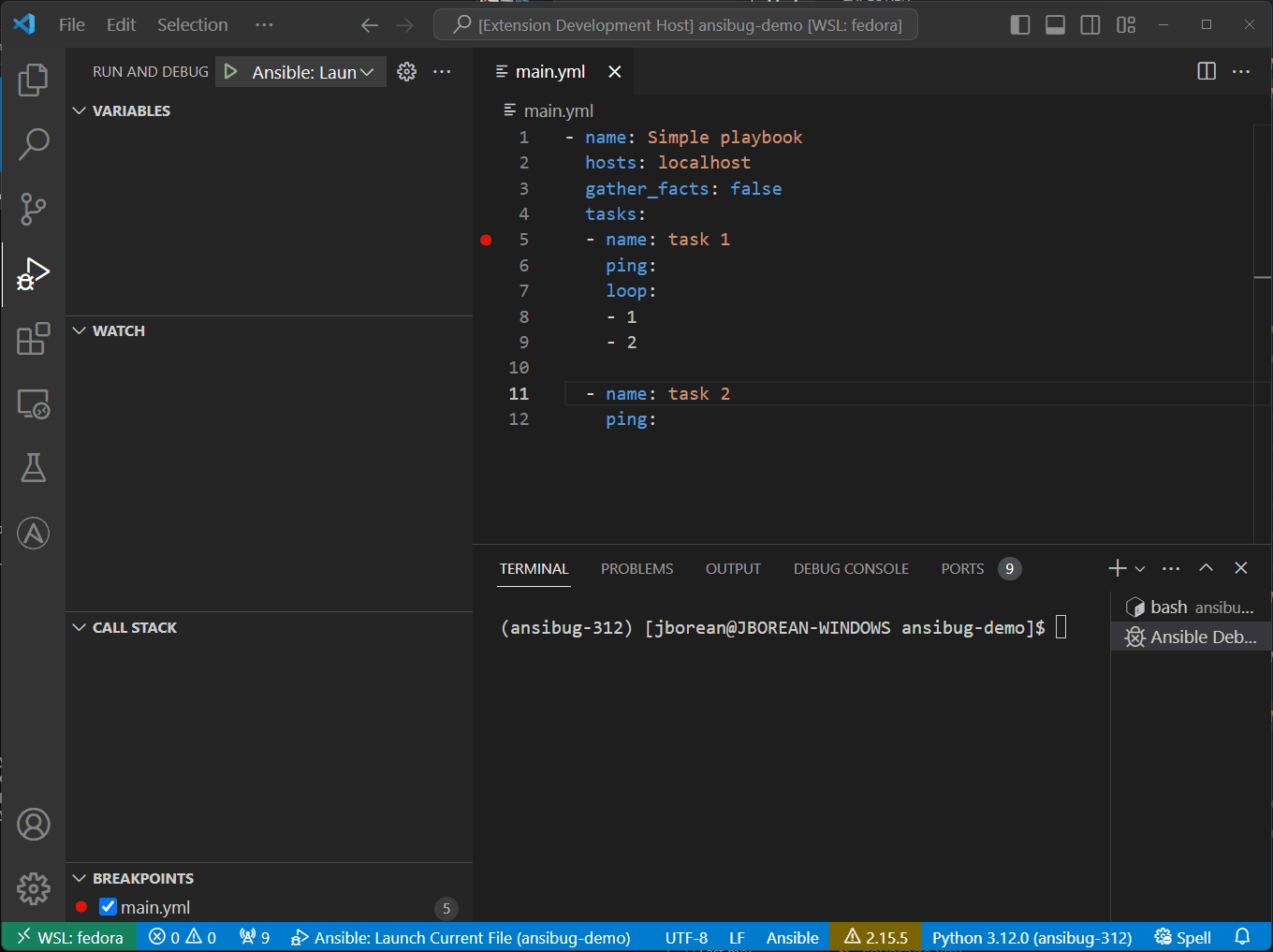
Task: Open the Testing beaker view
Action: point(34,468)
